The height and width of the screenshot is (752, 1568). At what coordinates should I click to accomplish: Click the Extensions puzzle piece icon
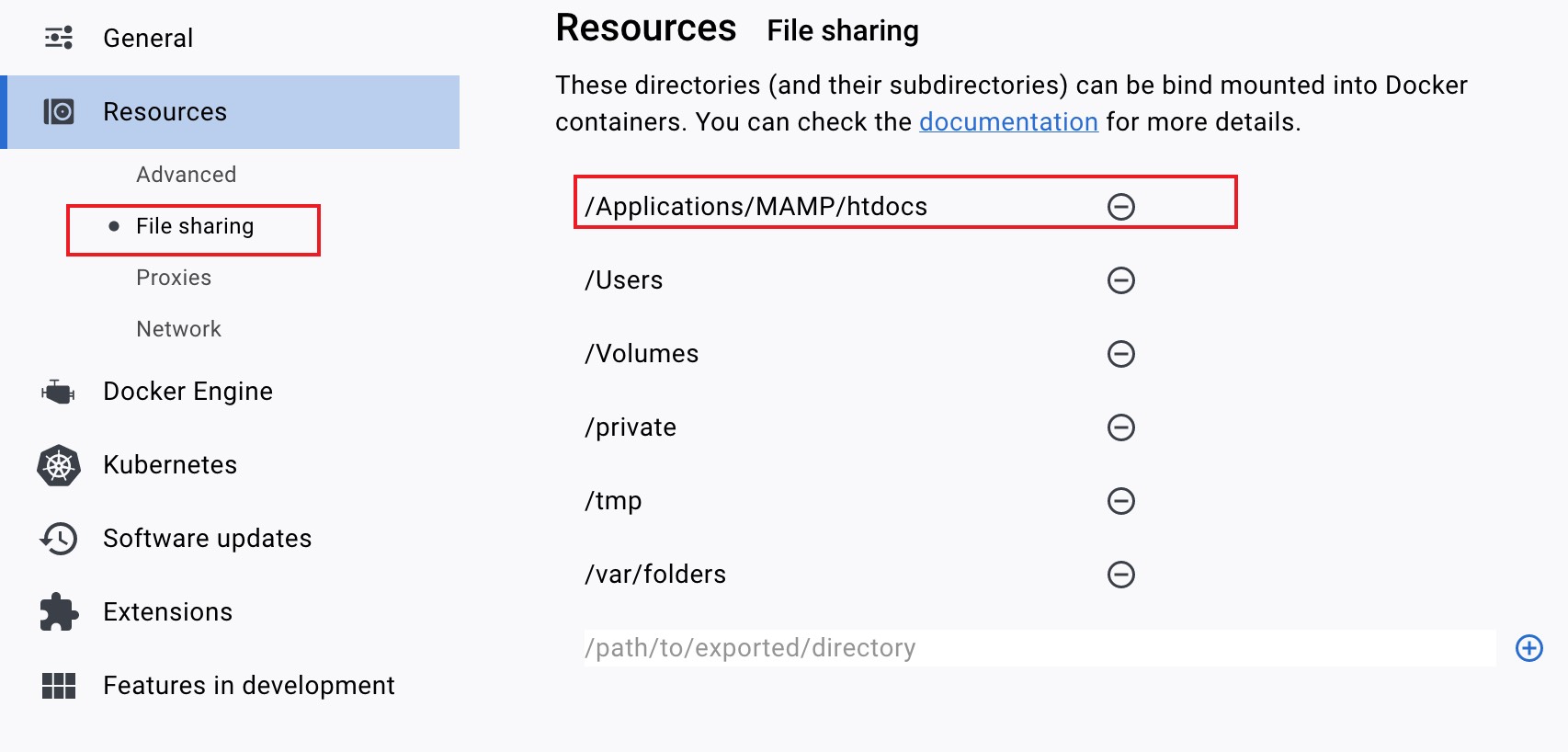(59, 612)
